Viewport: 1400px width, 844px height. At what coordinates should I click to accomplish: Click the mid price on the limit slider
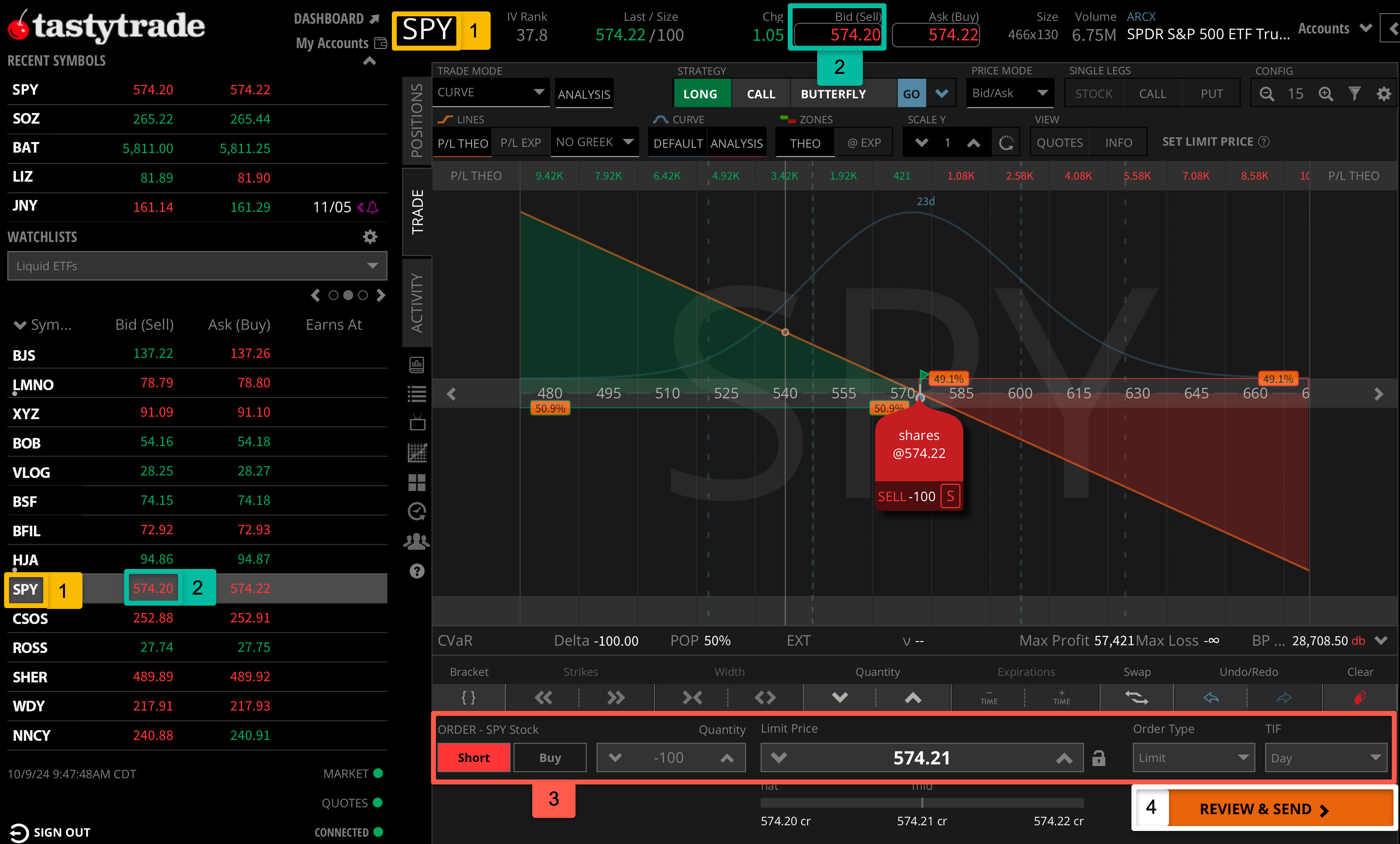click(x=921, y=803)
